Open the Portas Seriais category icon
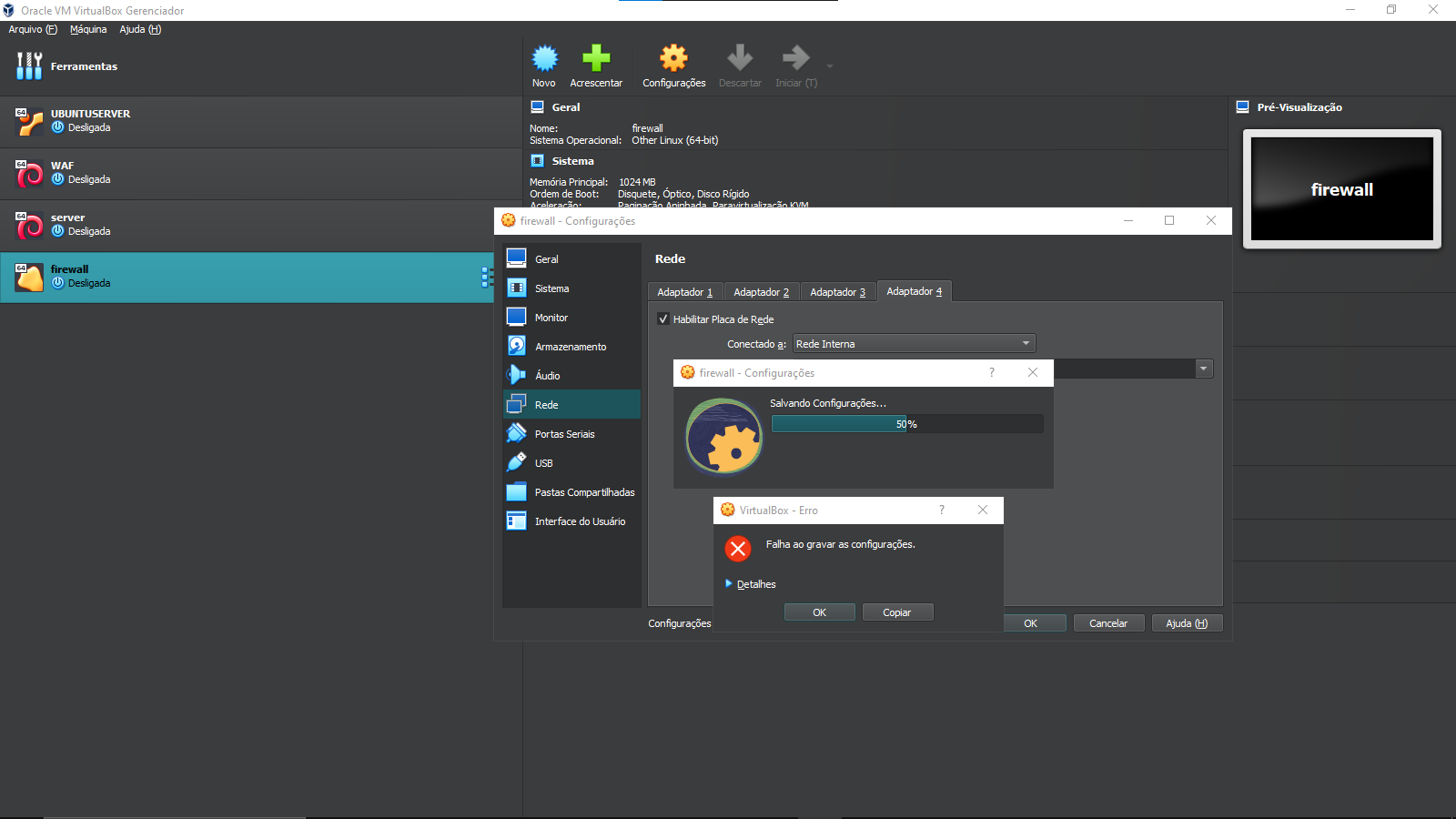This screenshot has height=819, width=1456. click(516, 433)
